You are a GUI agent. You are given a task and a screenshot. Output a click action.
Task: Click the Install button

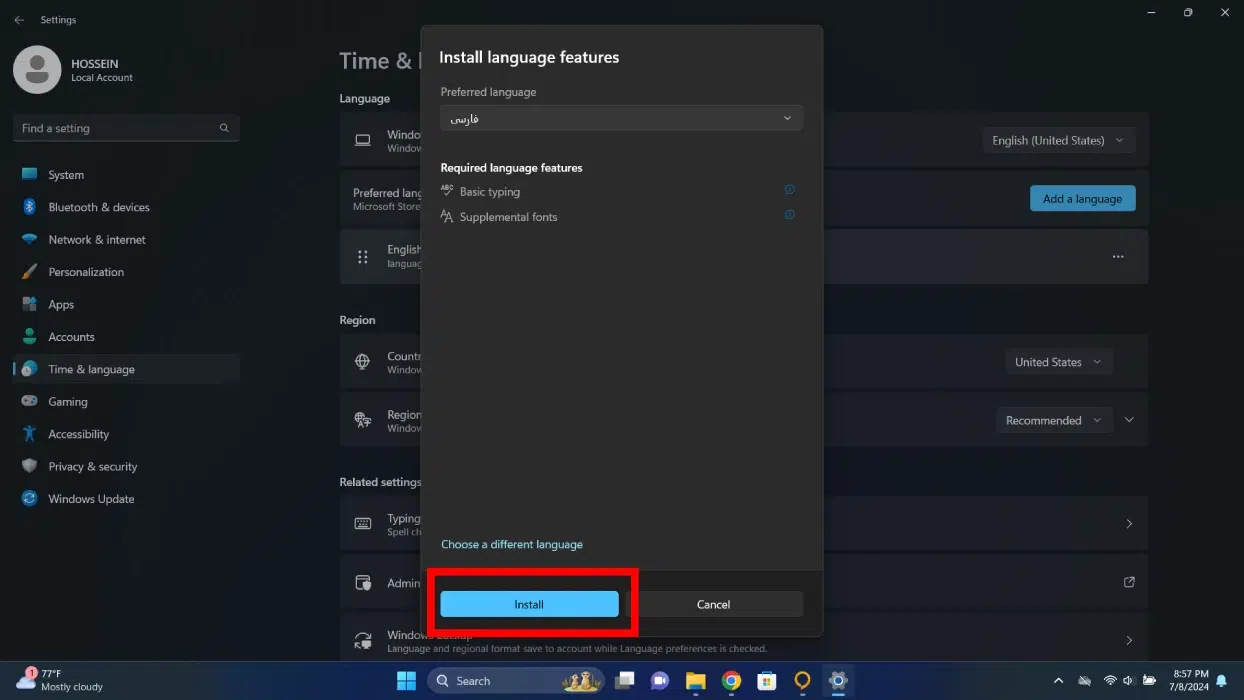529,604
